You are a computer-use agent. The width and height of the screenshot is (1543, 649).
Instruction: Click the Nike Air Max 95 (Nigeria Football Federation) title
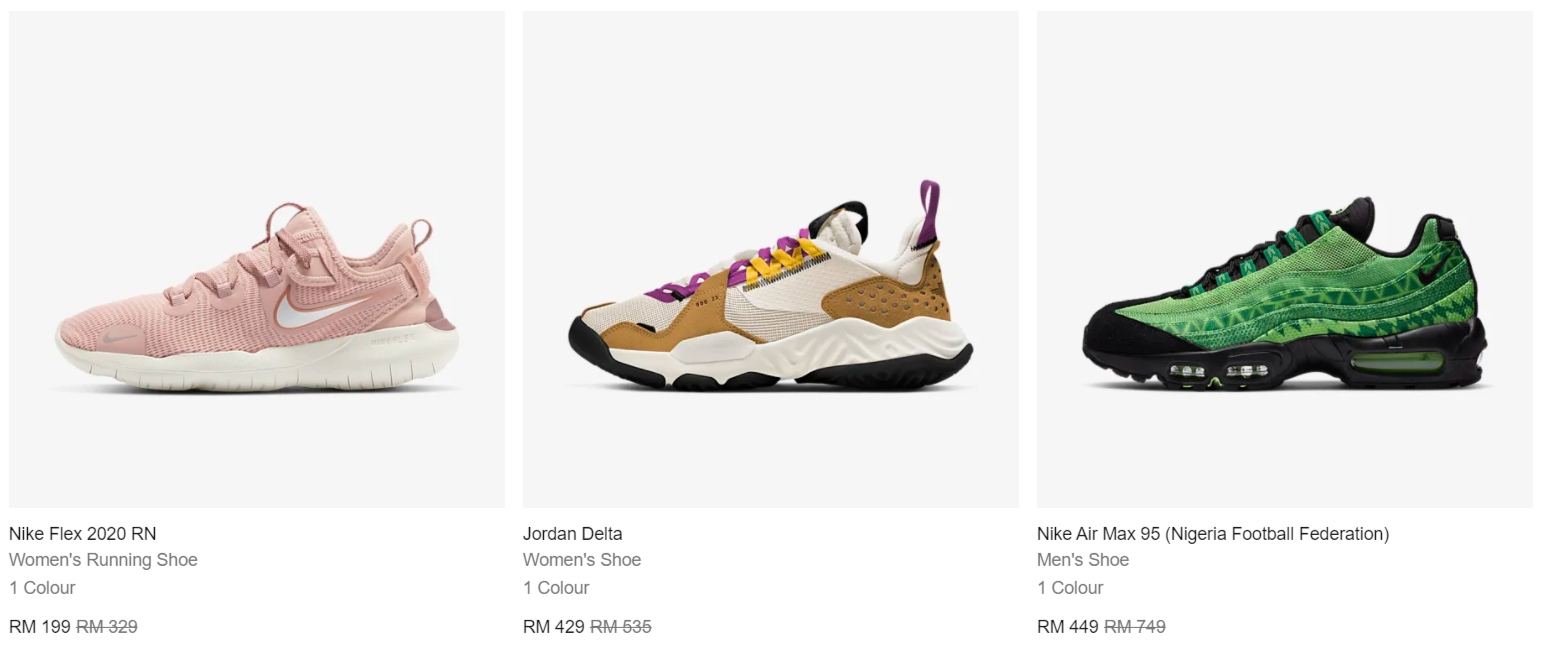(x=1213, y=534)
